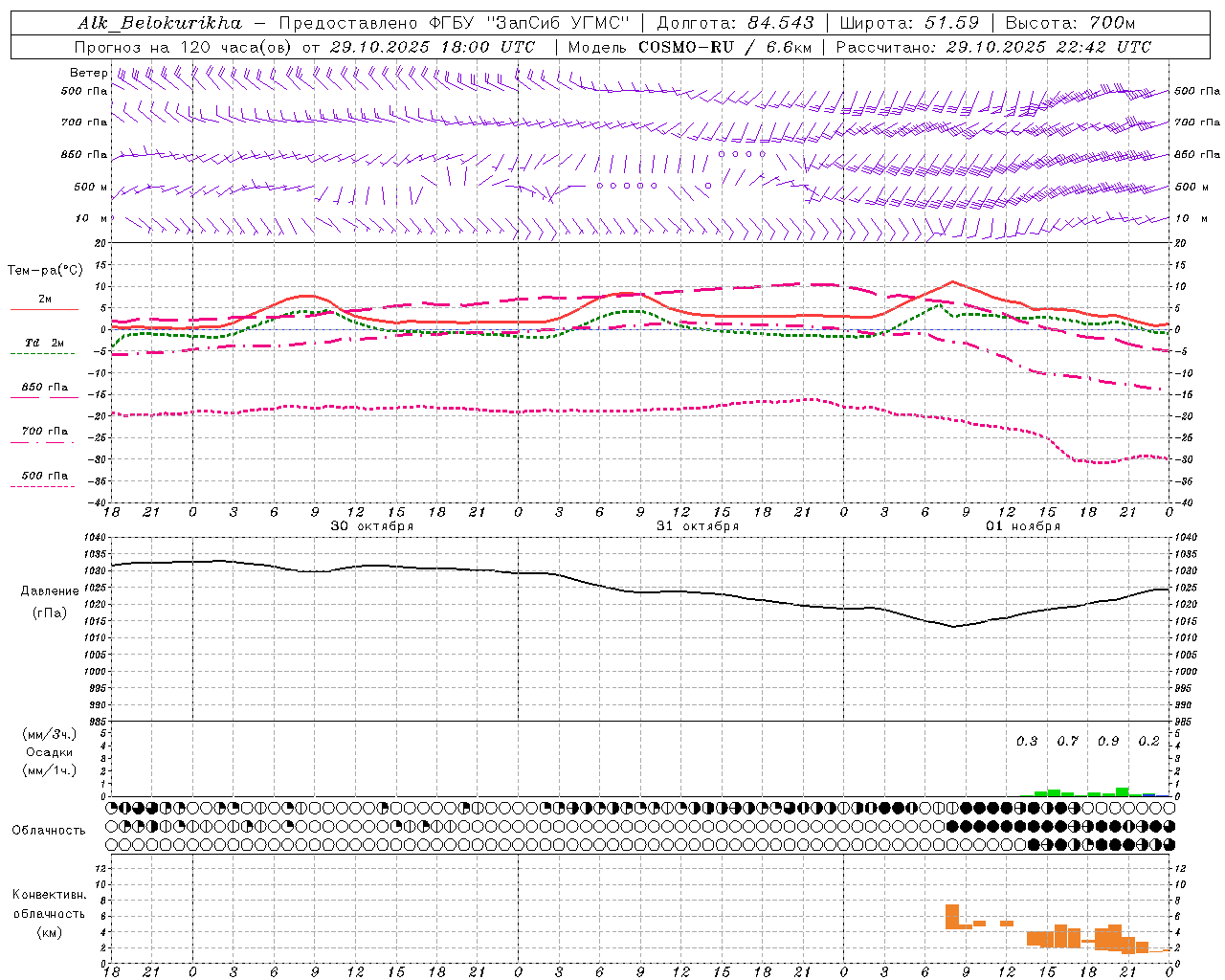Select the model name COSMO-RU / 6.6км
Screen dimensions: 1225x980
(724, 47)
